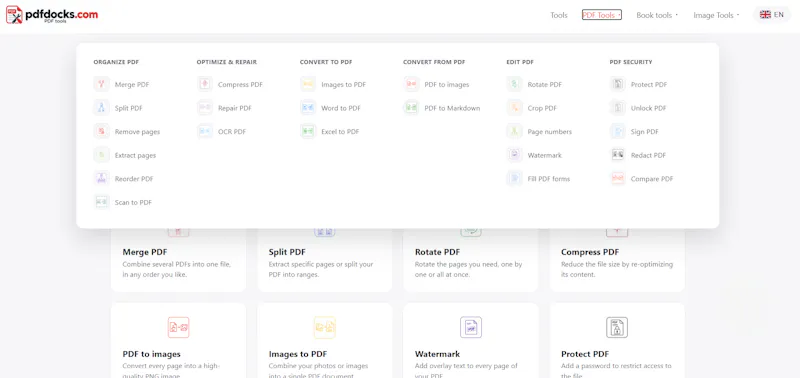
Task: Click the Page numbers icon
Action: [515, 132]
